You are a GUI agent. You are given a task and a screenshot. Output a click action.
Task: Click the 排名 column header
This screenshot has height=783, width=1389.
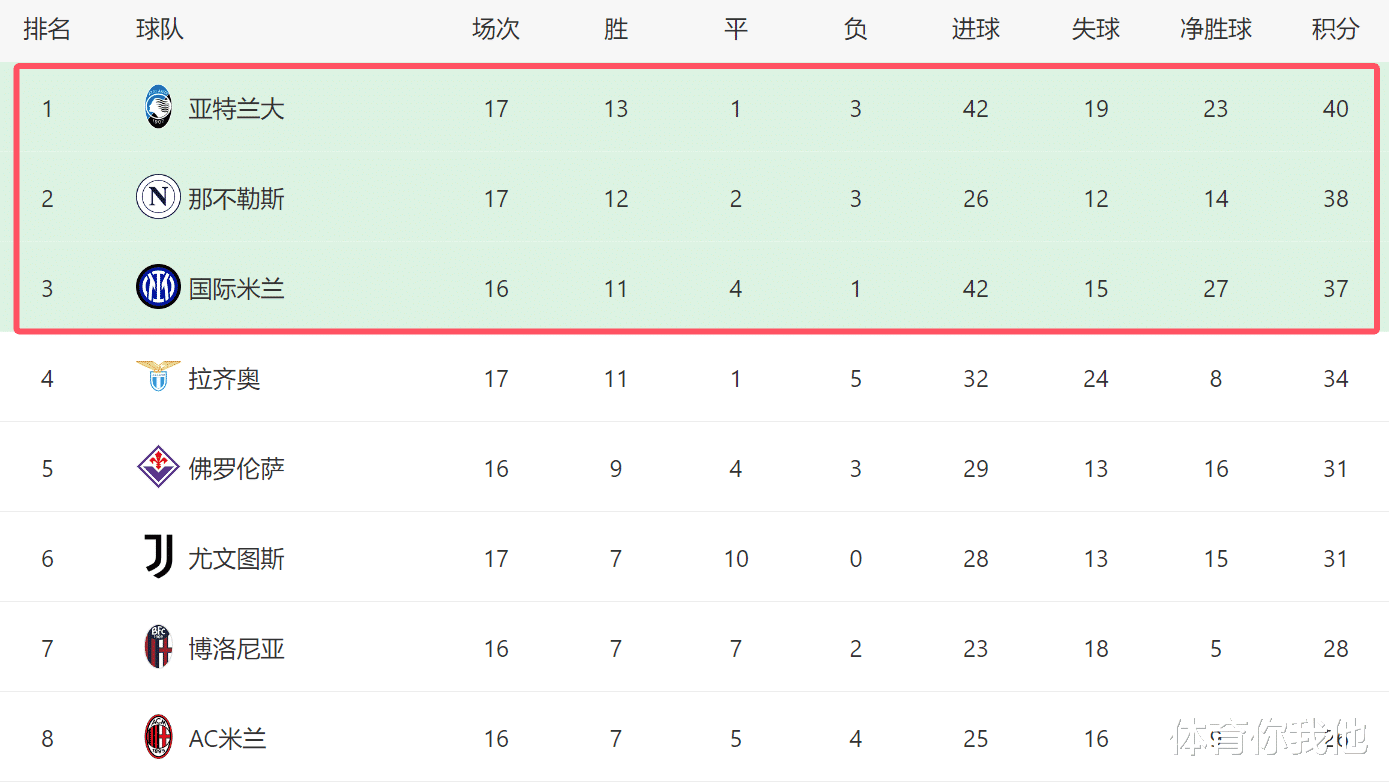pos(47,29)
